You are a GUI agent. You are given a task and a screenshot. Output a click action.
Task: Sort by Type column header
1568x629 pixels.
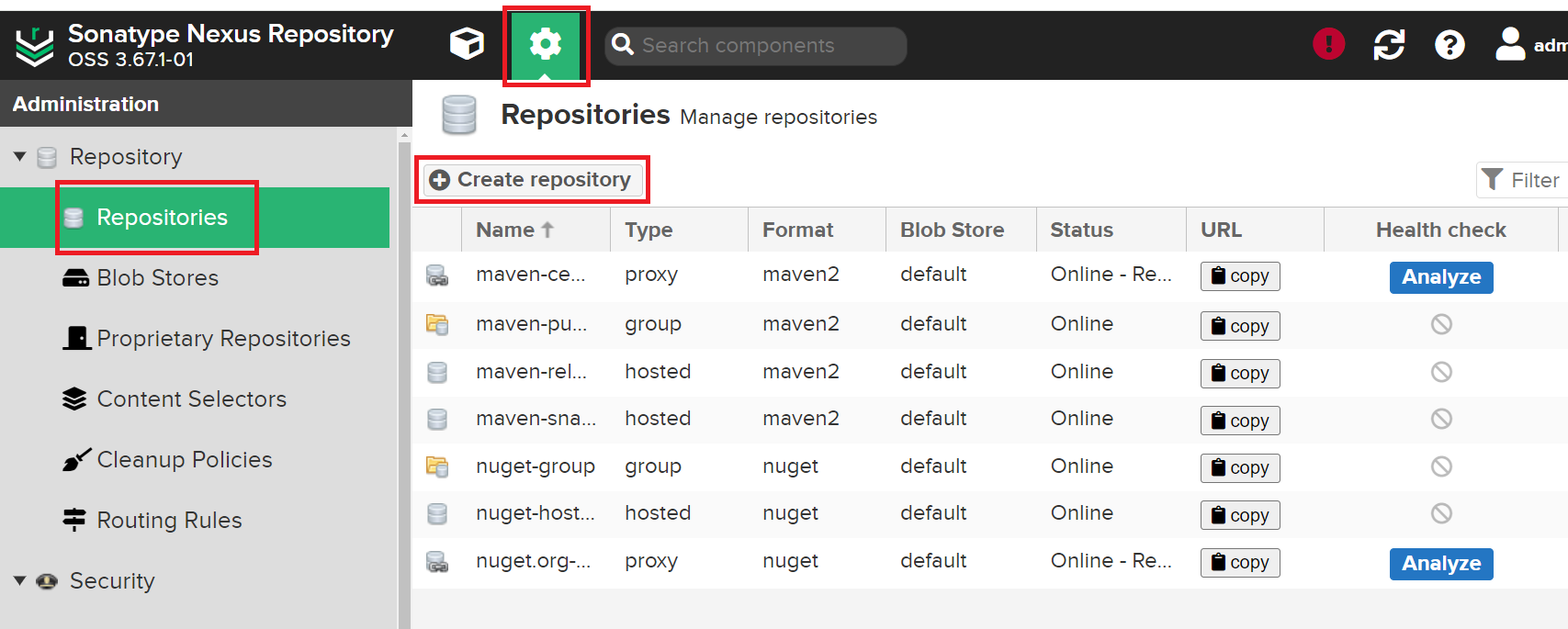pos(679,230)
